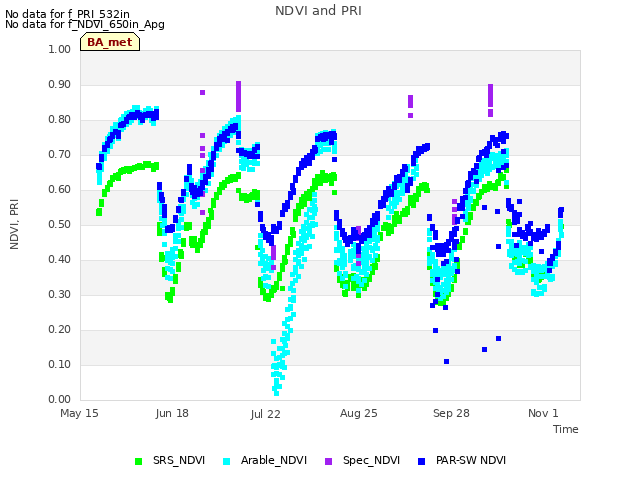640x480 pixels.
Task: Select the PAR-SW NDVI legend label
Action: 471,460
